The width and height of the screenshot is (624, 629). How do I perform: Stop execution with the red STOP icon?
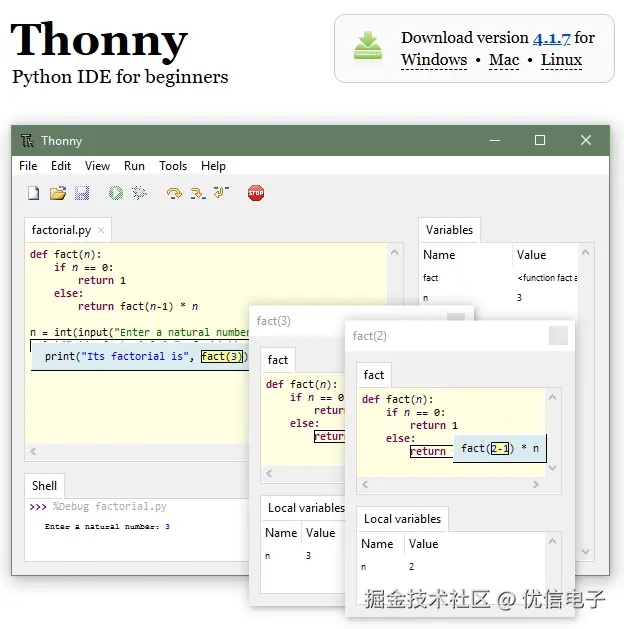pyautogui.click(x=256, y=193)
